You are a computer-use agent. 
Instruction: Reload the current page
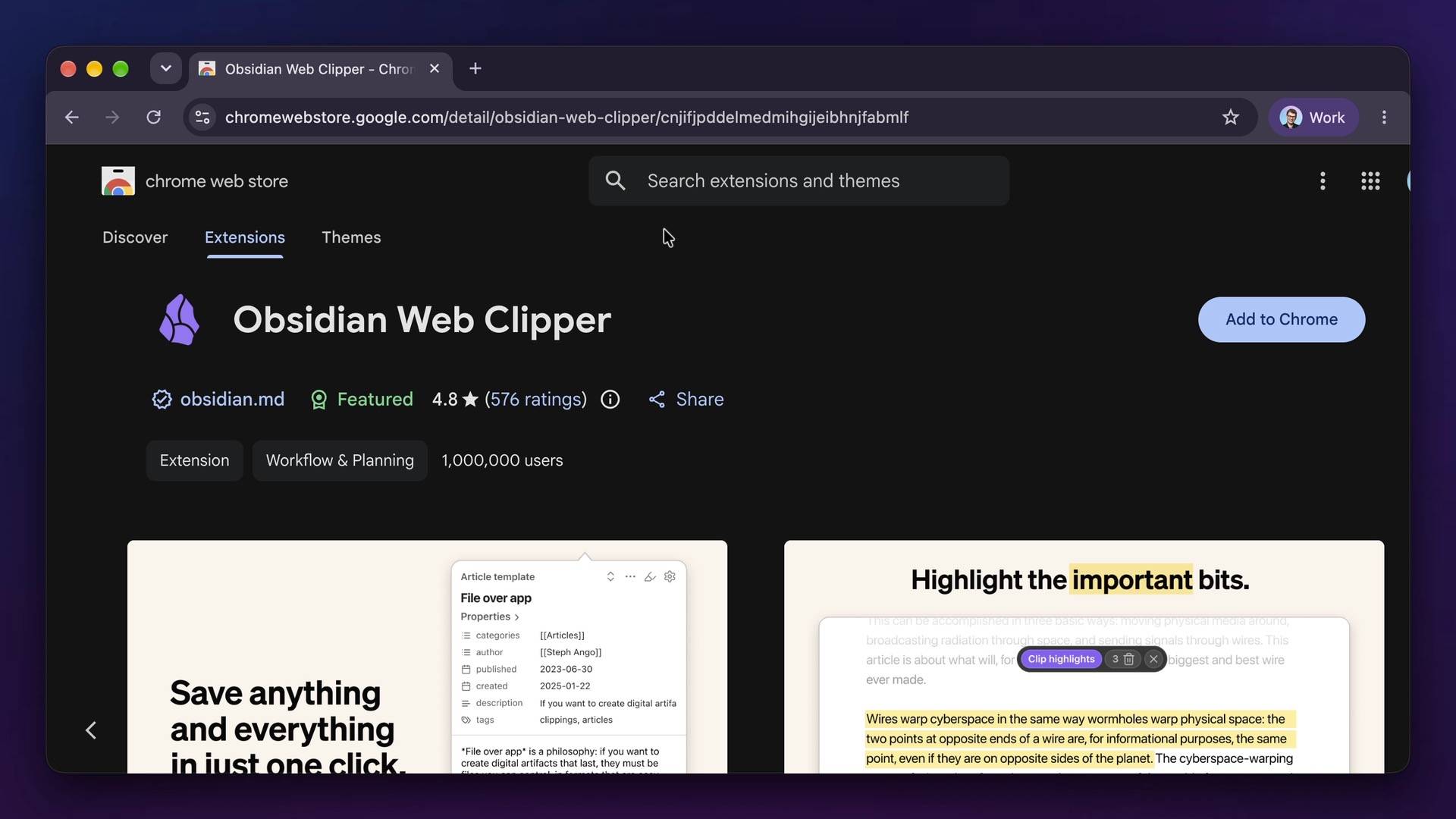(153, 118)
